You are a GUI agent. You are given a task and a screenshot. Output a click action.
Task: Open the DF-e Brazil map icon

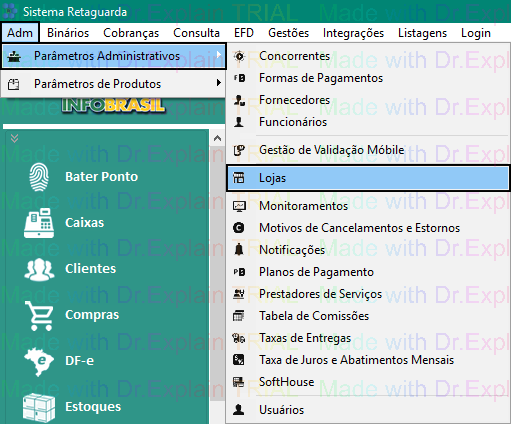(x=39, y=362)
